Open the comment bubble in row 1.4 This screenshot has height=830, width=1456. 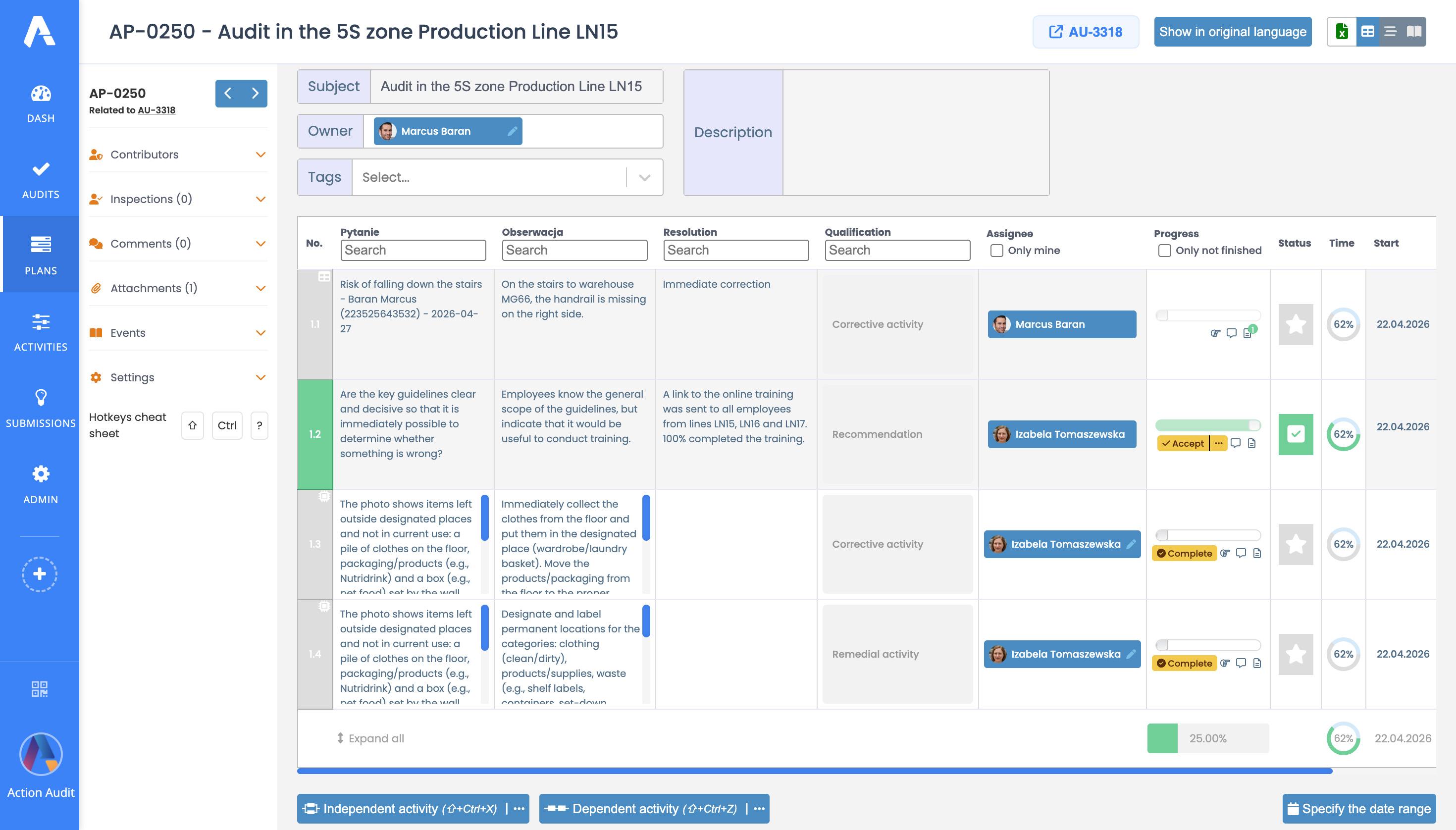1241,663
